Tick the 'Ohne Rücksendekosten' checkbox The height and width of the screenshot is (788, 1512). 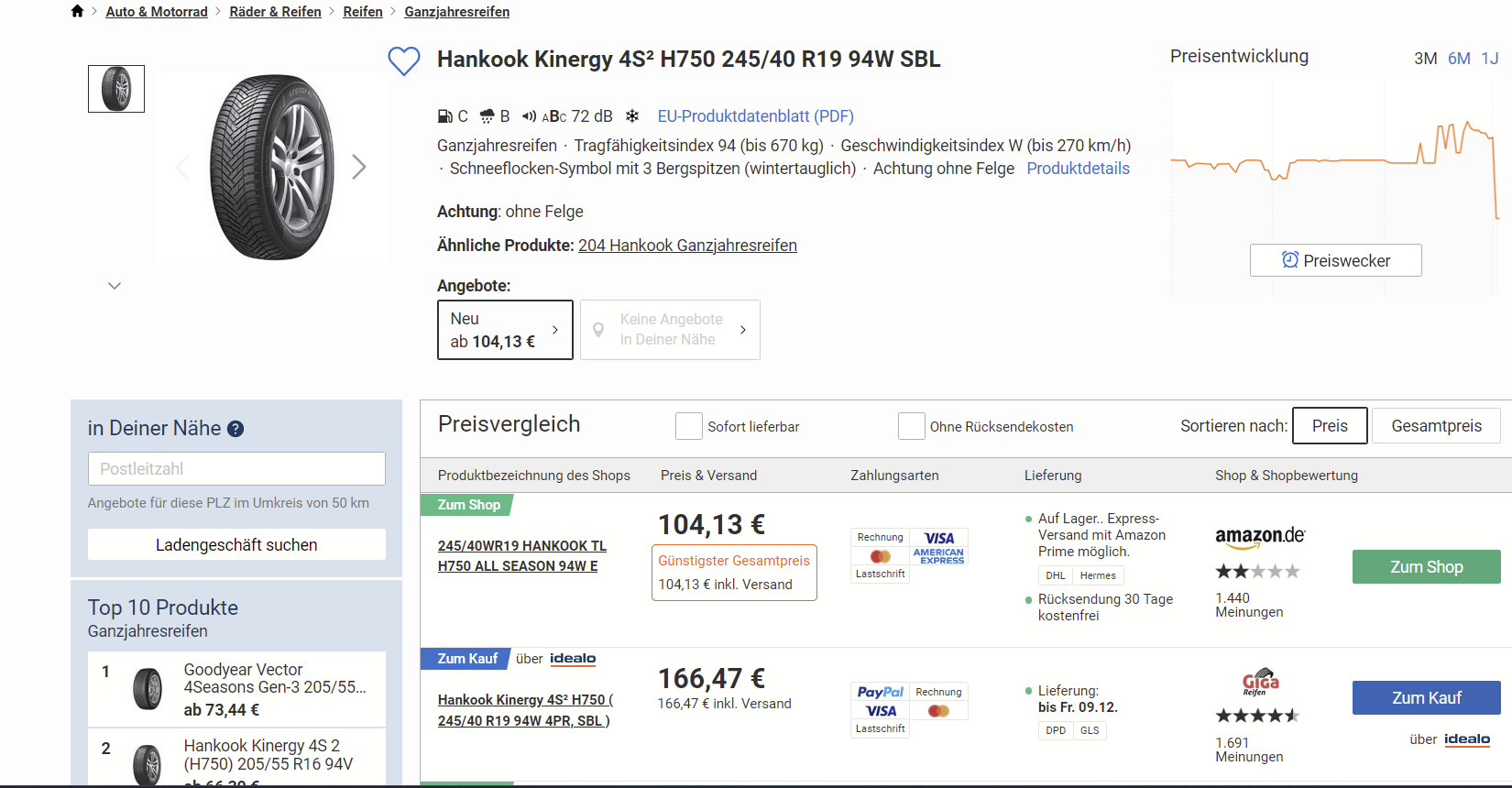coord(911,426)
